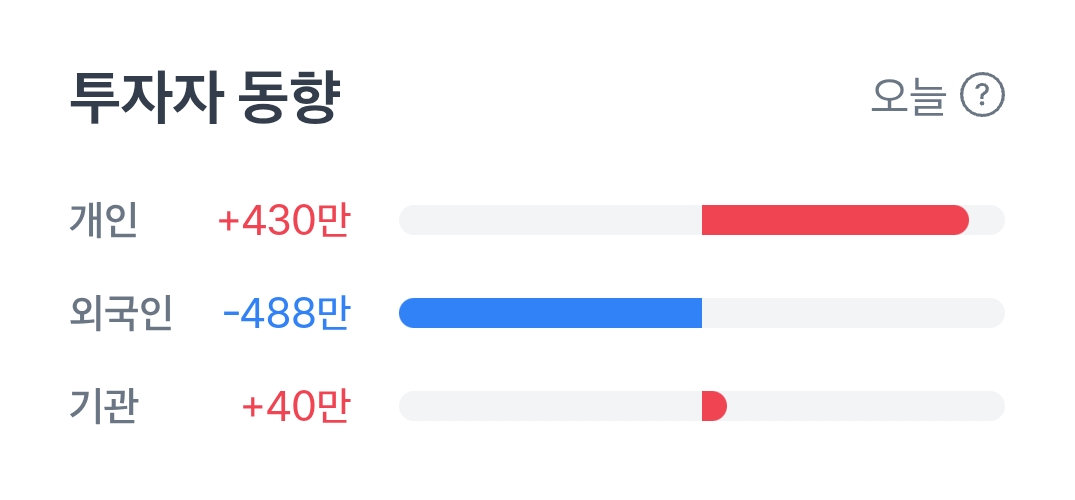The width and height of the screenshot is (1075, 500).
Task: Click the 오늘 label
Action: click(x=908, y=96)
